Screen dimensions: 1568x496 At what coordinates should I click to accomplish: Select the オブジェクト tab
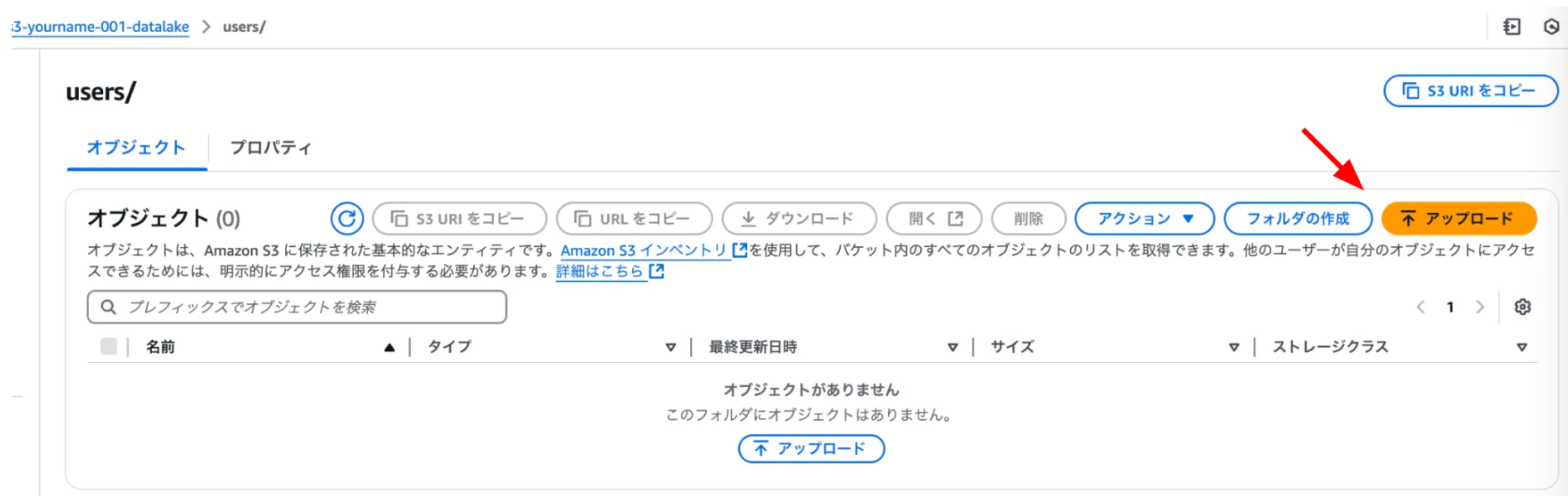[x=136, y=147]
